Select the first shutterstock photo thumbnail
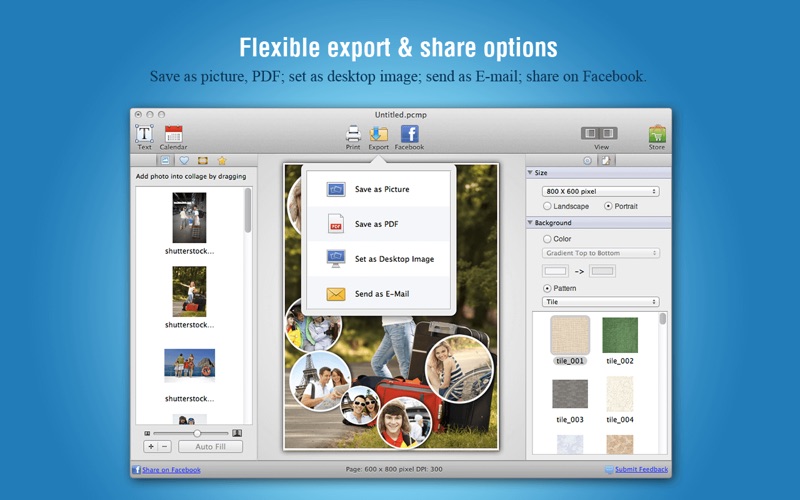The height and width of the screenshot is (500, 800). 189,217
